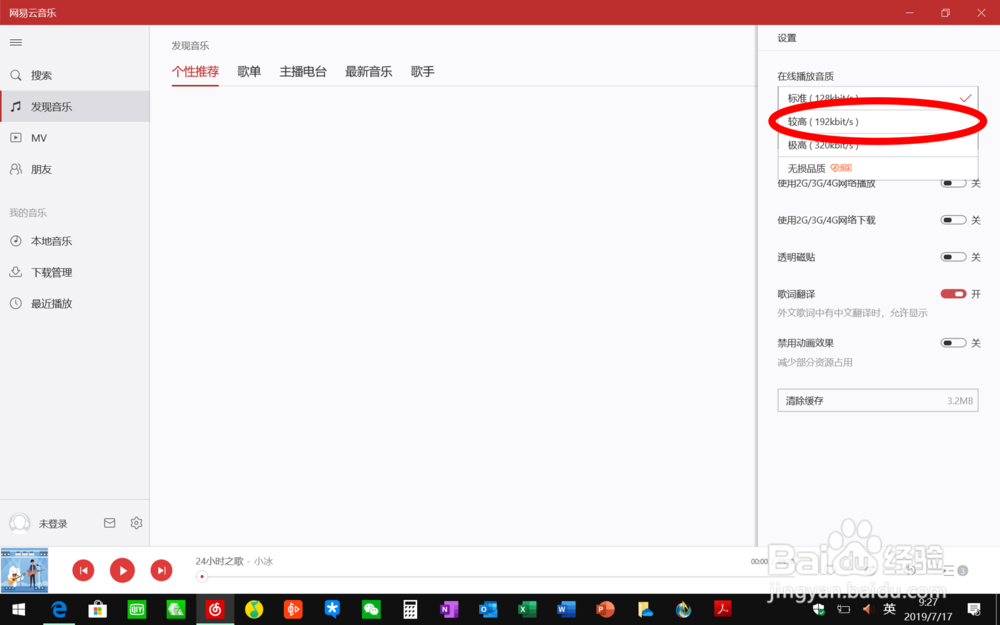The width and height of the screenshot is (1000, 625).
Task: Click song title 24小时之歌
Action: pyautogui.click(x=219, y=561)
